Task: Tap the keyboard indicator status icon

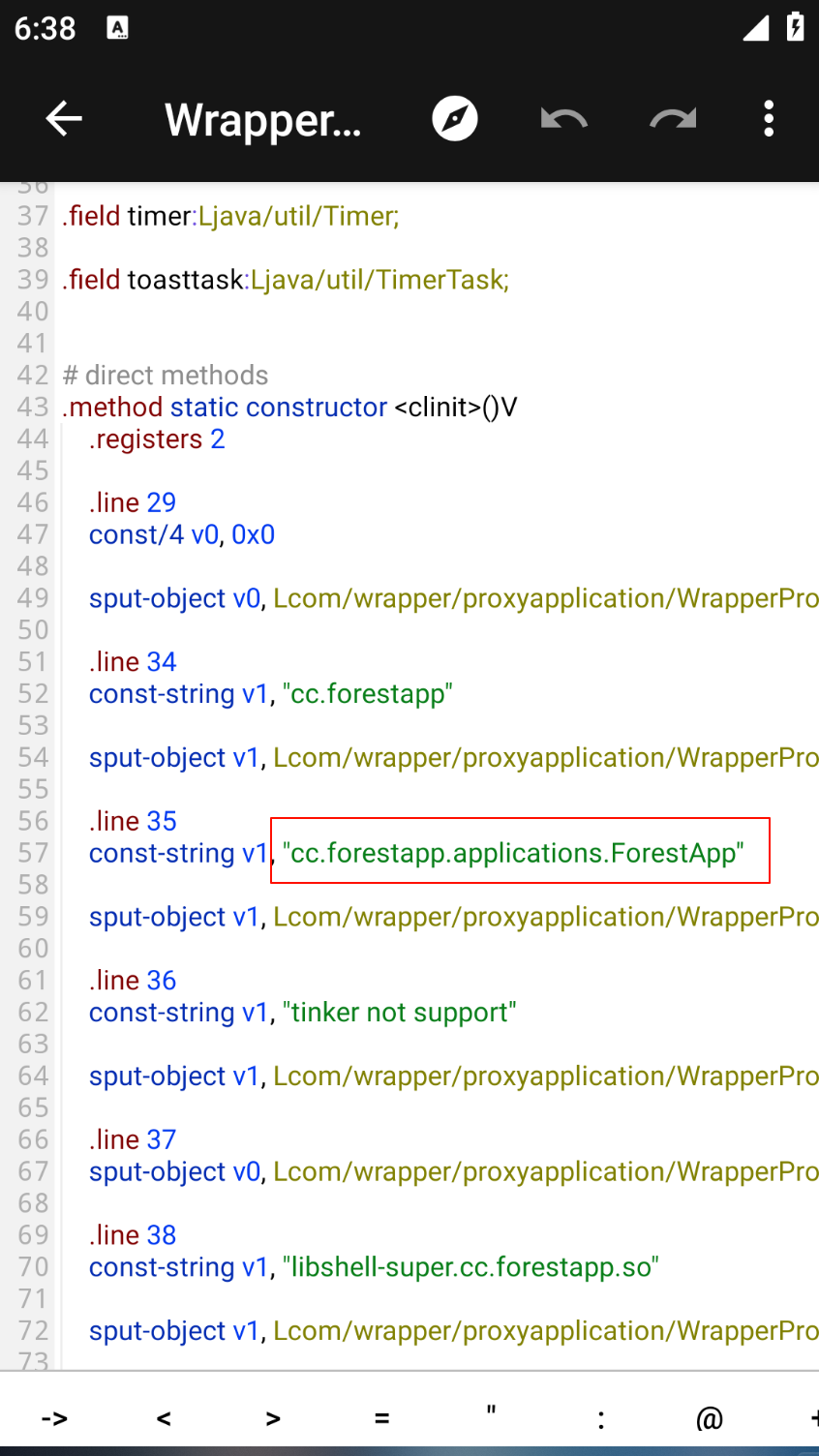Action: coord(117,28)
